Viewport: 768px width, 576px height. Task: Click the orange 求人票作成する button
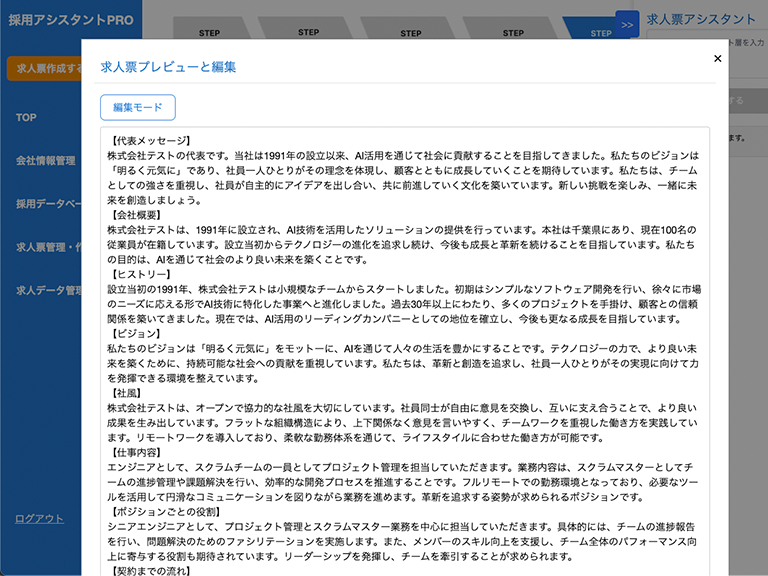pos(44,68)
